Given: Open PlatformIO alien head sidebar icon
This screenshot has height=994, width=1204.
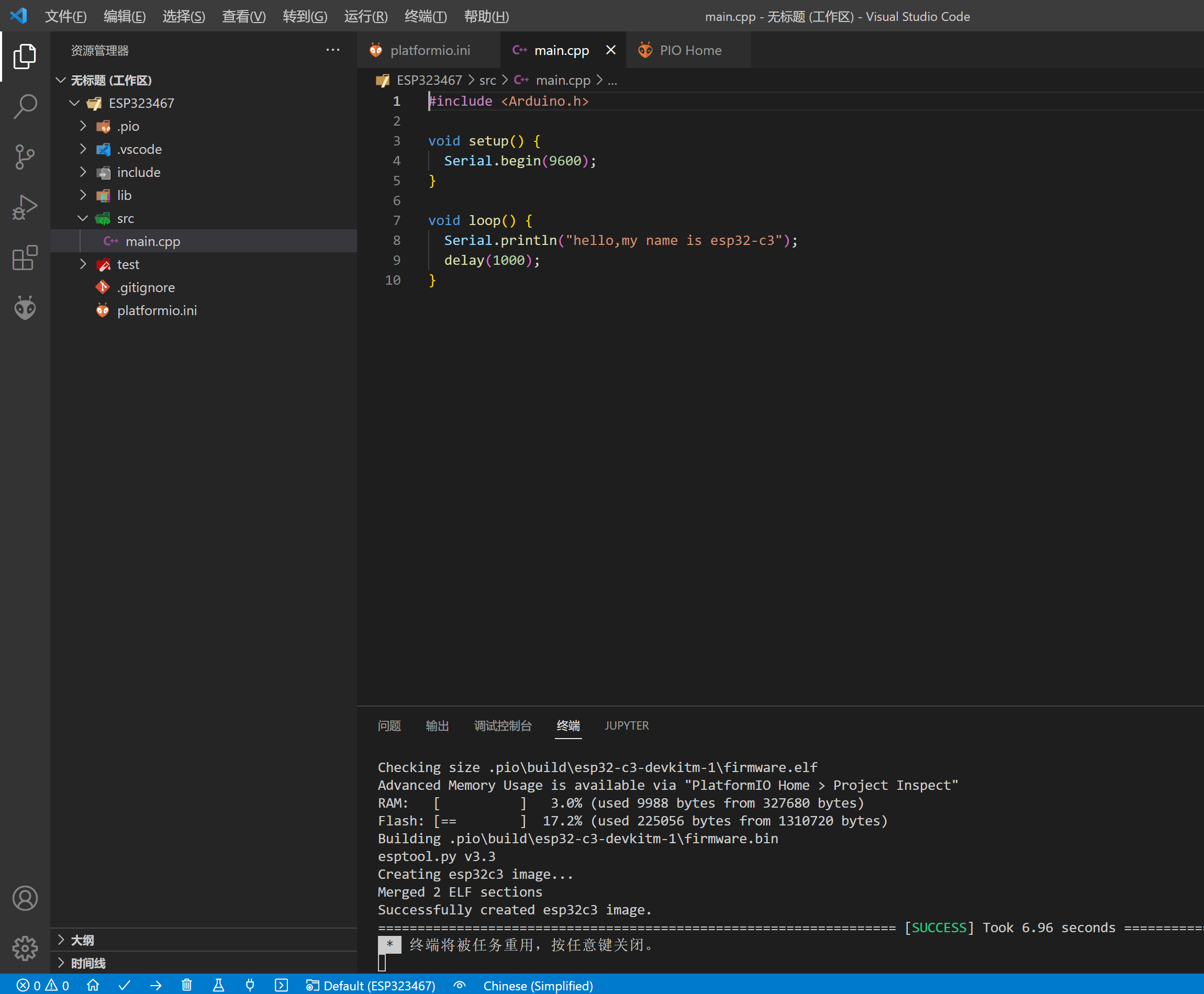Looking at the screenshot, I should click(x=25, y=308).
